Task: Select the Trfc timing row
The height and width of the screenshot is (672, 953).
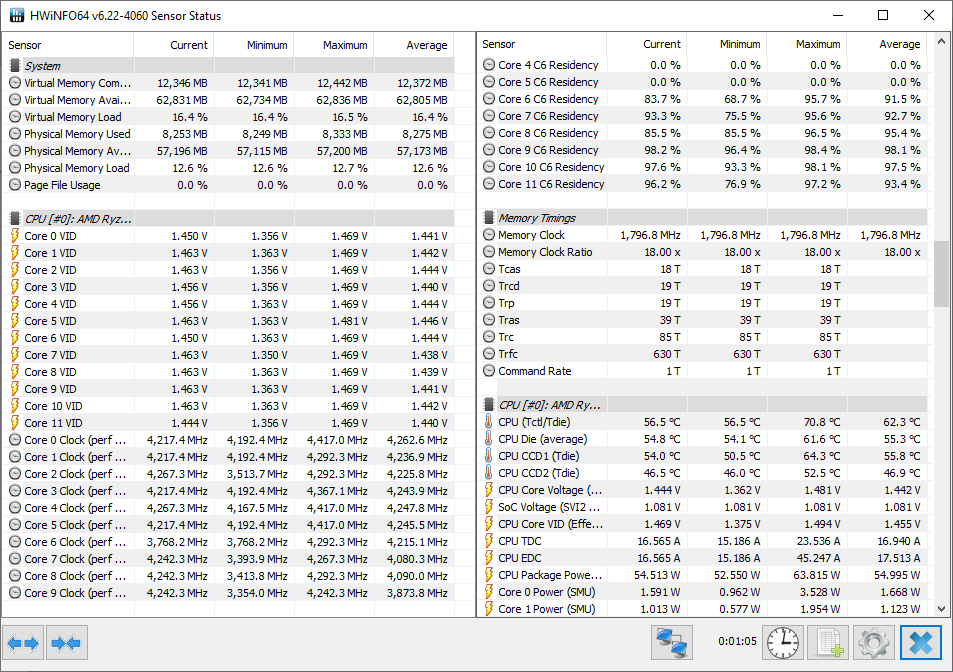Action: (x=703, y=354)
